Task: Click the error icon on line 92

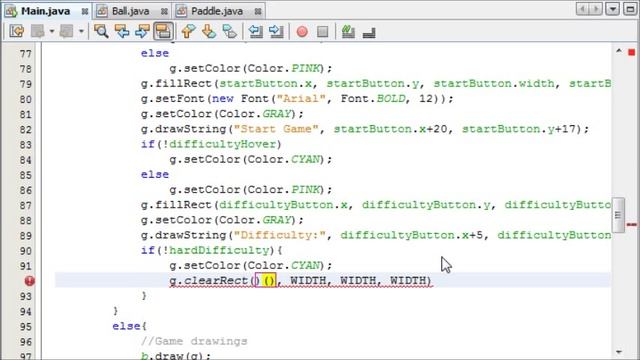Action: (x=29, y=281)
